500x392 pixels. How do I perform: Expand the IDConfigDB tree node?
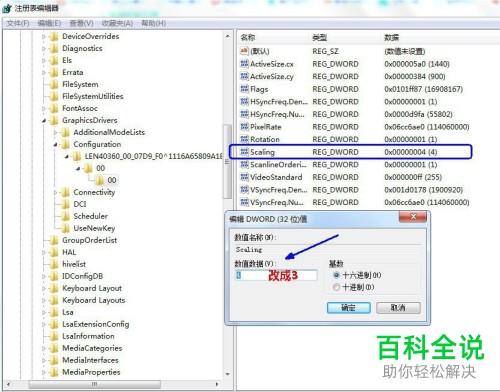click(x=44, y=276)
